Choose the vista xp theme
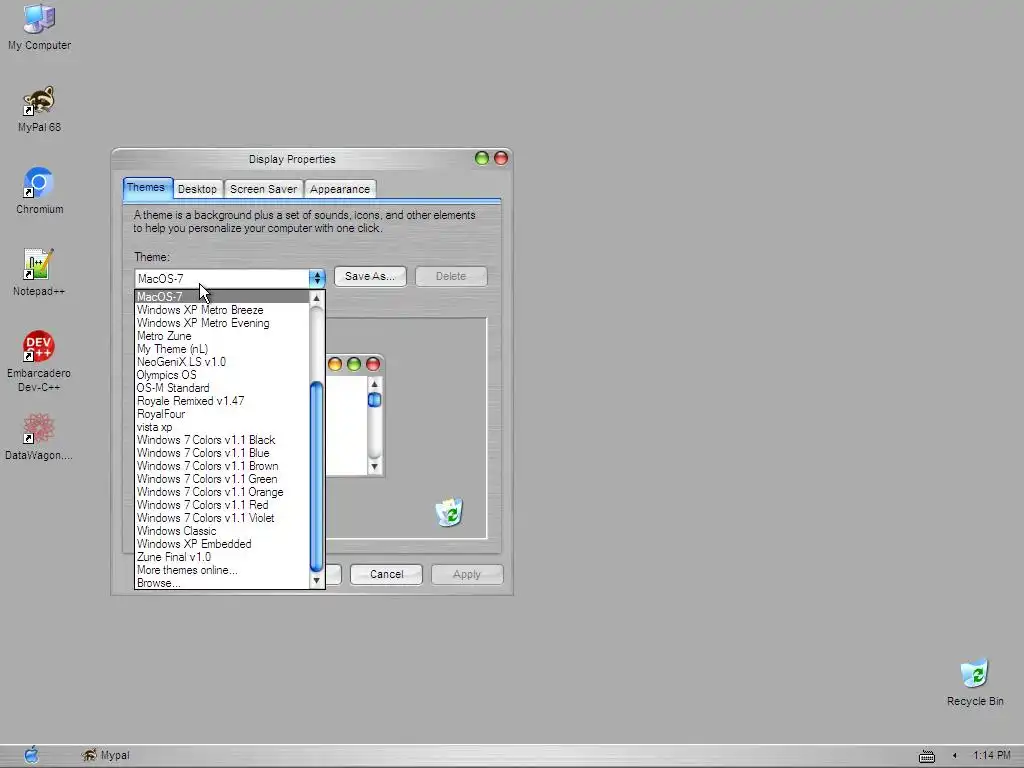Image resolution: width=1024 pixels, height=768 pixels. [221, 427]
